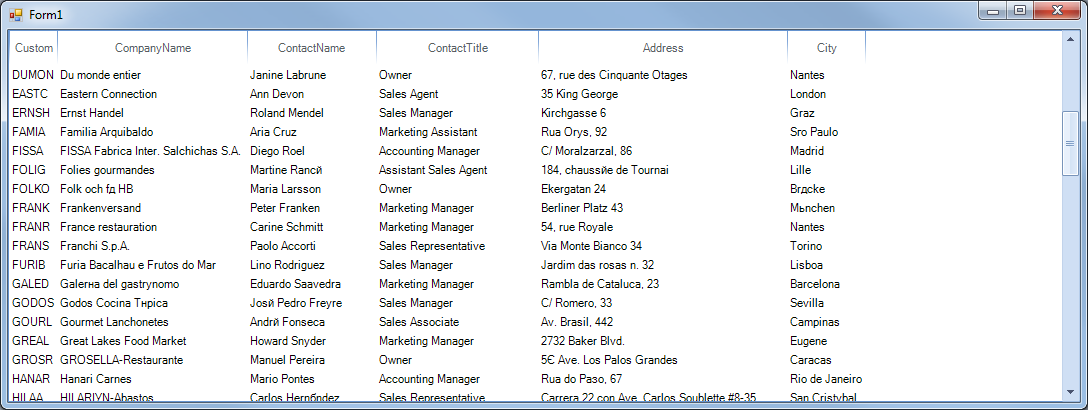1088x410 pixels.
Task: Sort by the CompanyName column header
Action: point(152,48)
